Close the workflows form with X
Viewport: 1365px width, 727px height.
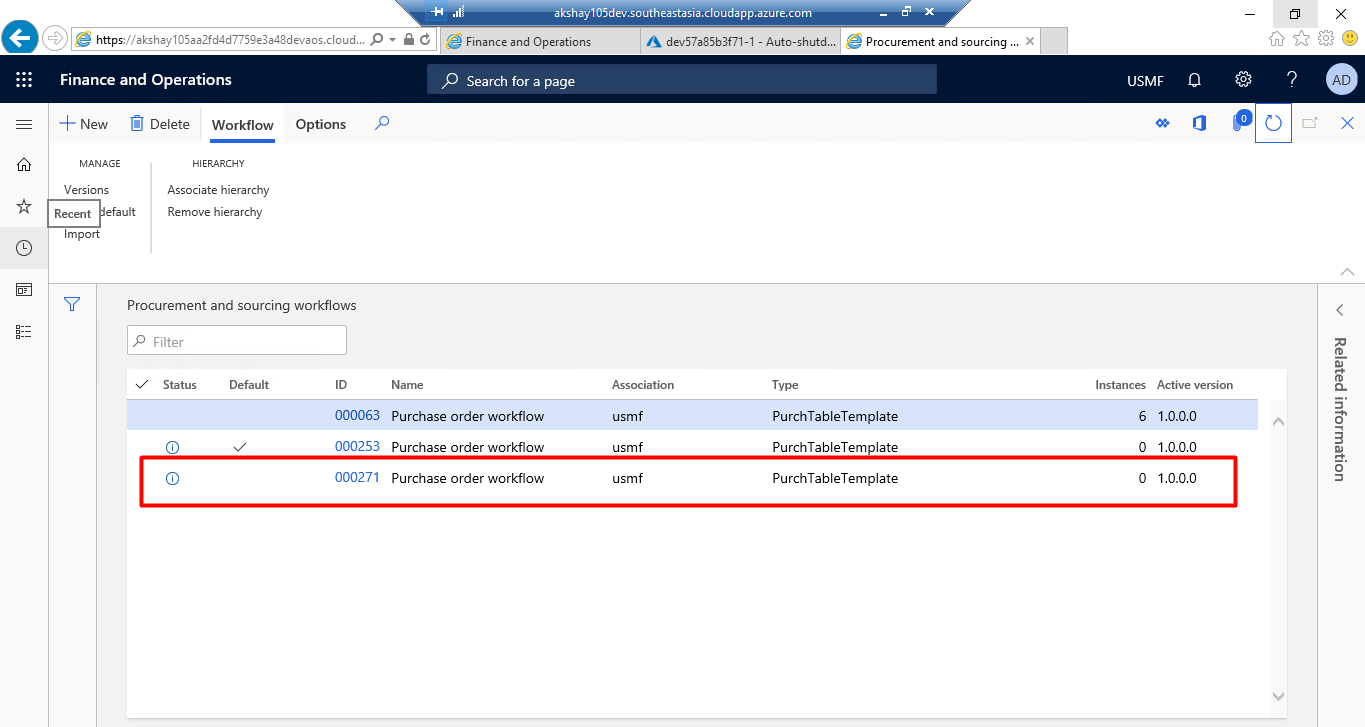tap(1347, 123)
